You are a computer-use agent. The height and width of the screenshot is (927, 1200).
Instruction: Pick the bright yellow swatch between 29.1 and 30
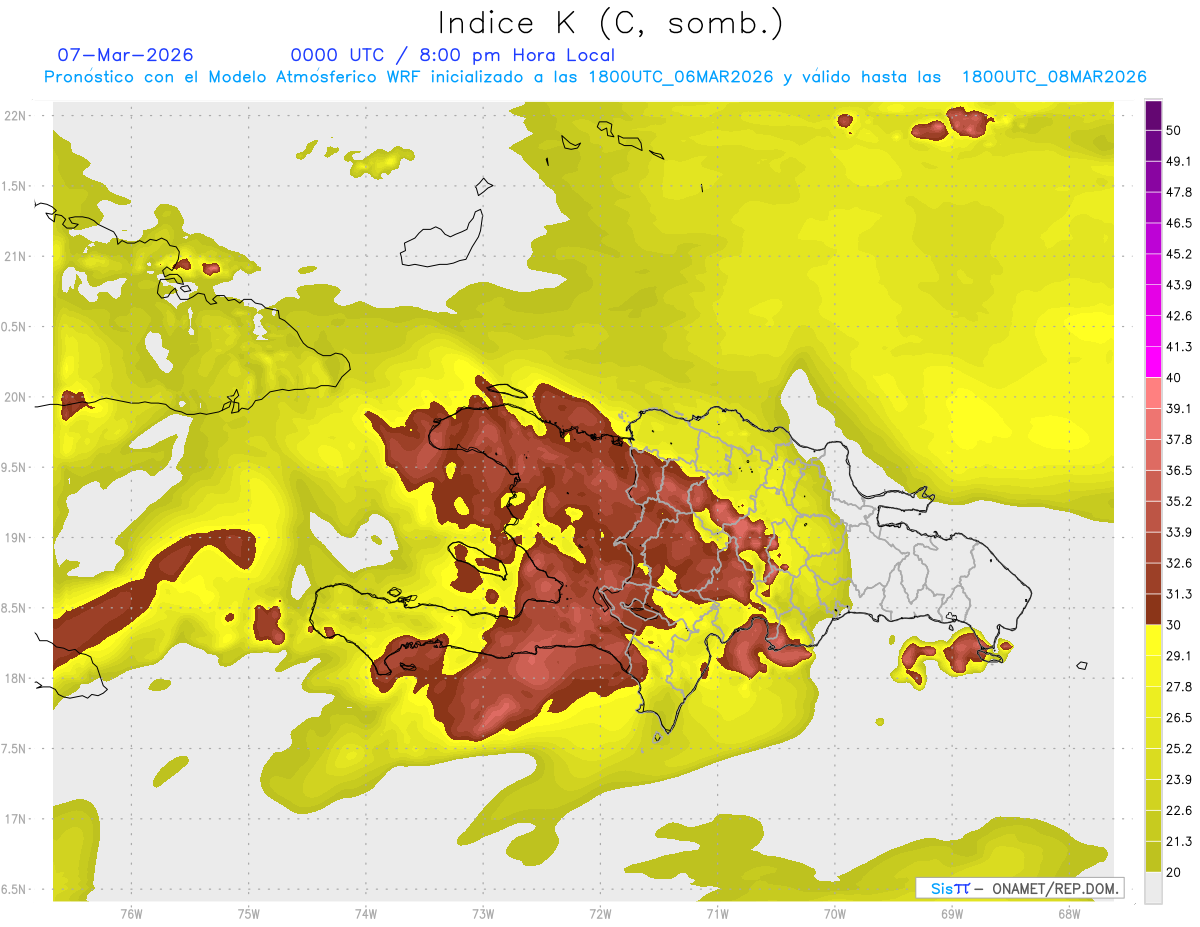(x=1153, y=640)
